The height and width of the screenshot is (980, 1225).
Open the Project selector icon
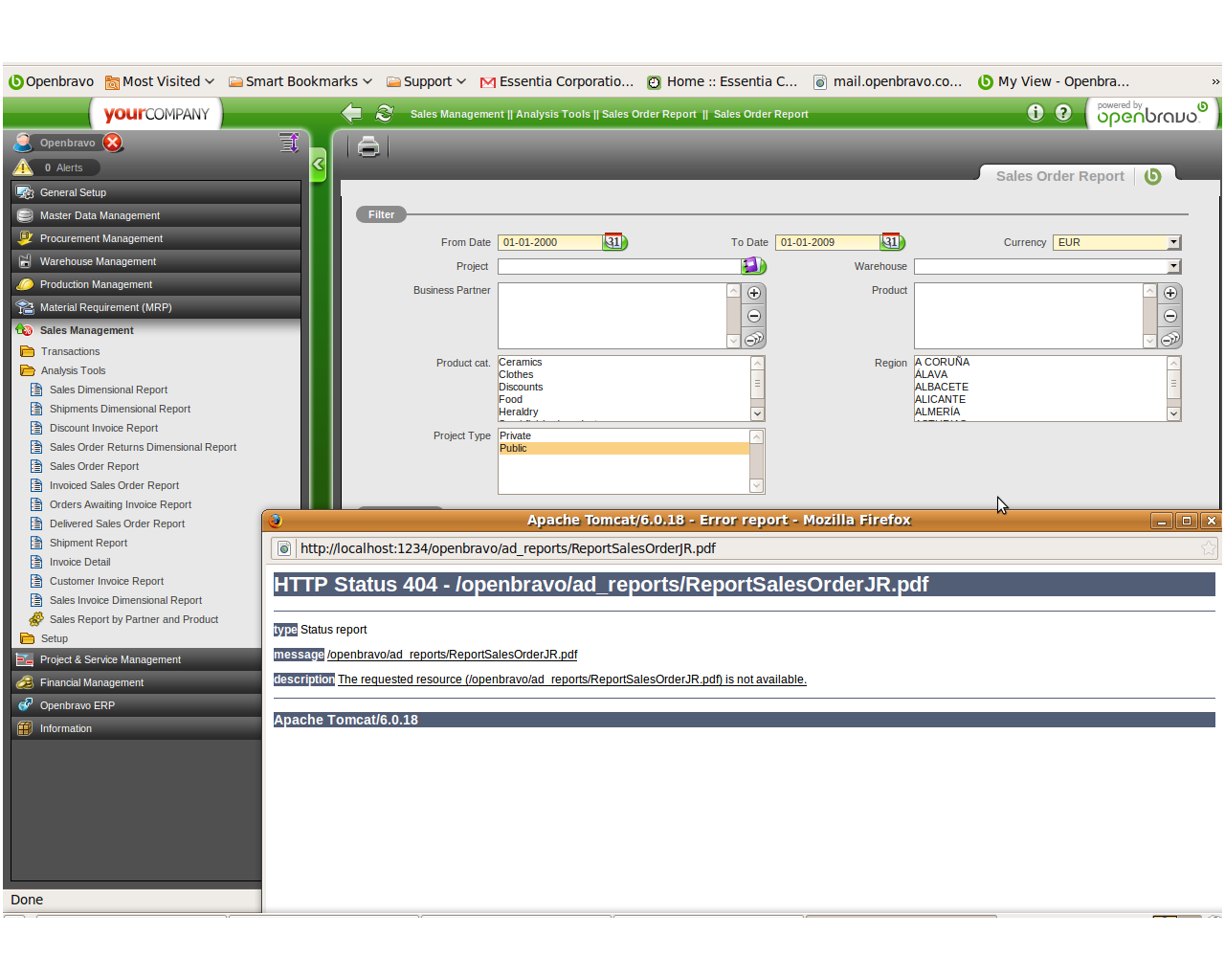pos(754,265)
